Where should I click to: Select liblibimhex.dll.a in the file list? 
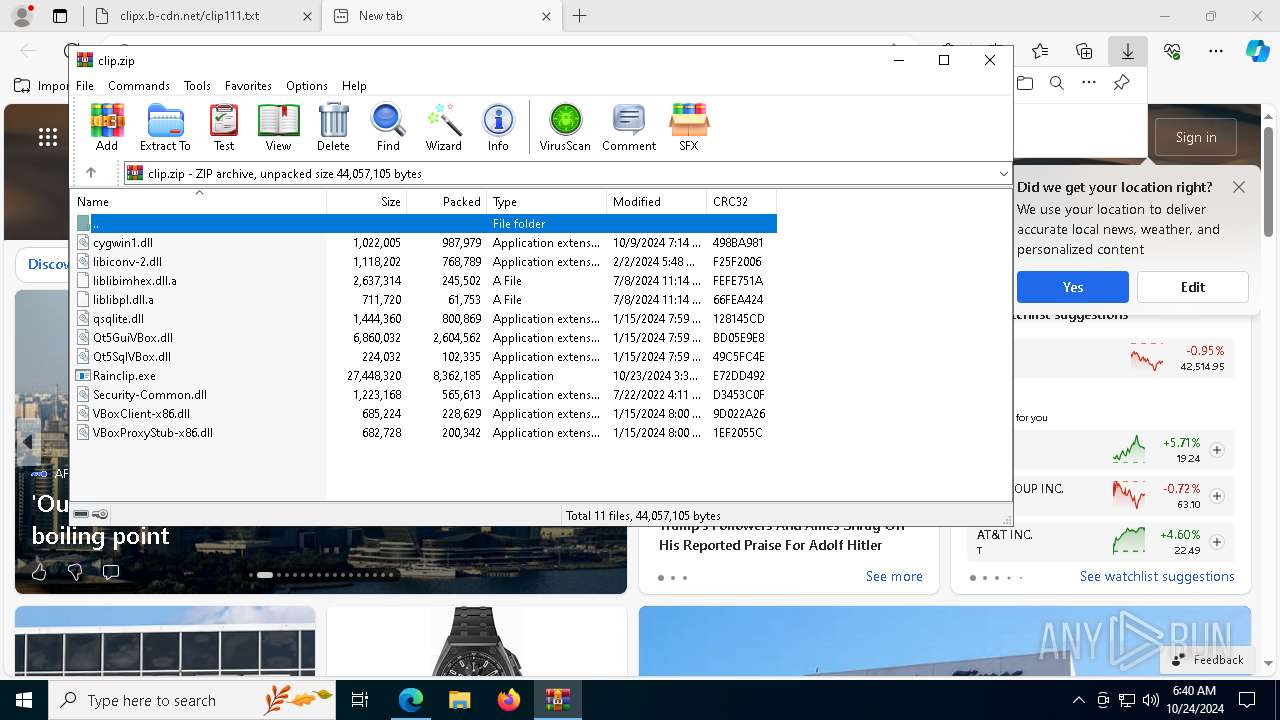(425, 281)
